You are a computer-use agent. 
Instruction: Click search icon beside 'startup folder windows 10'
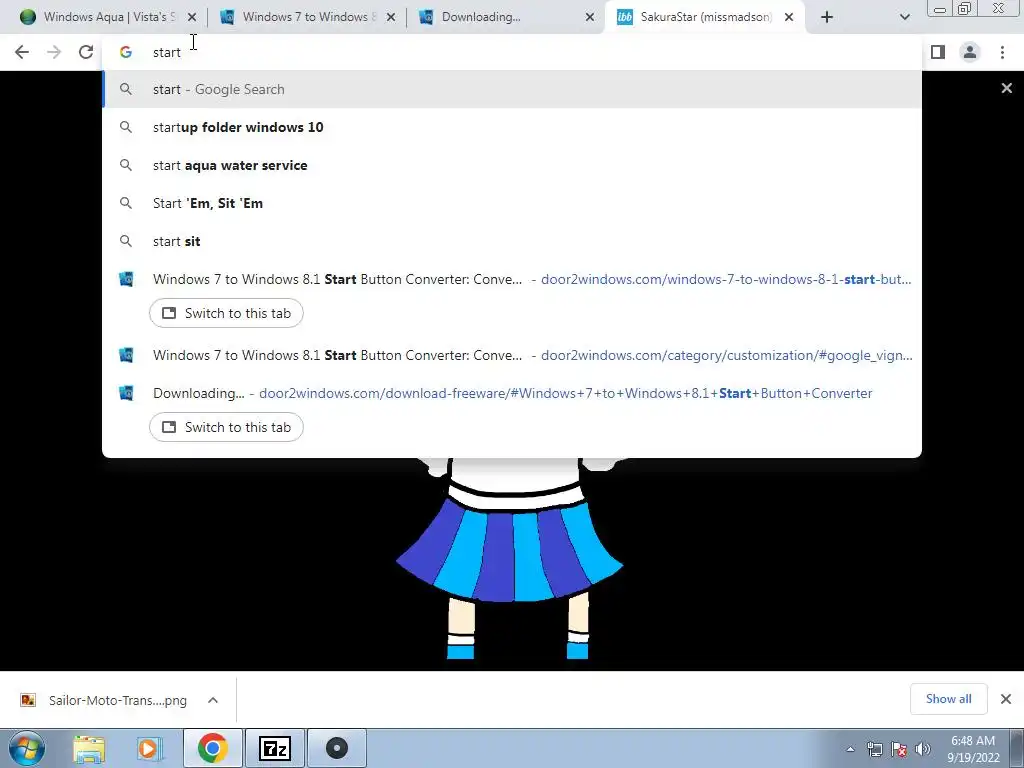coord(126,127)
